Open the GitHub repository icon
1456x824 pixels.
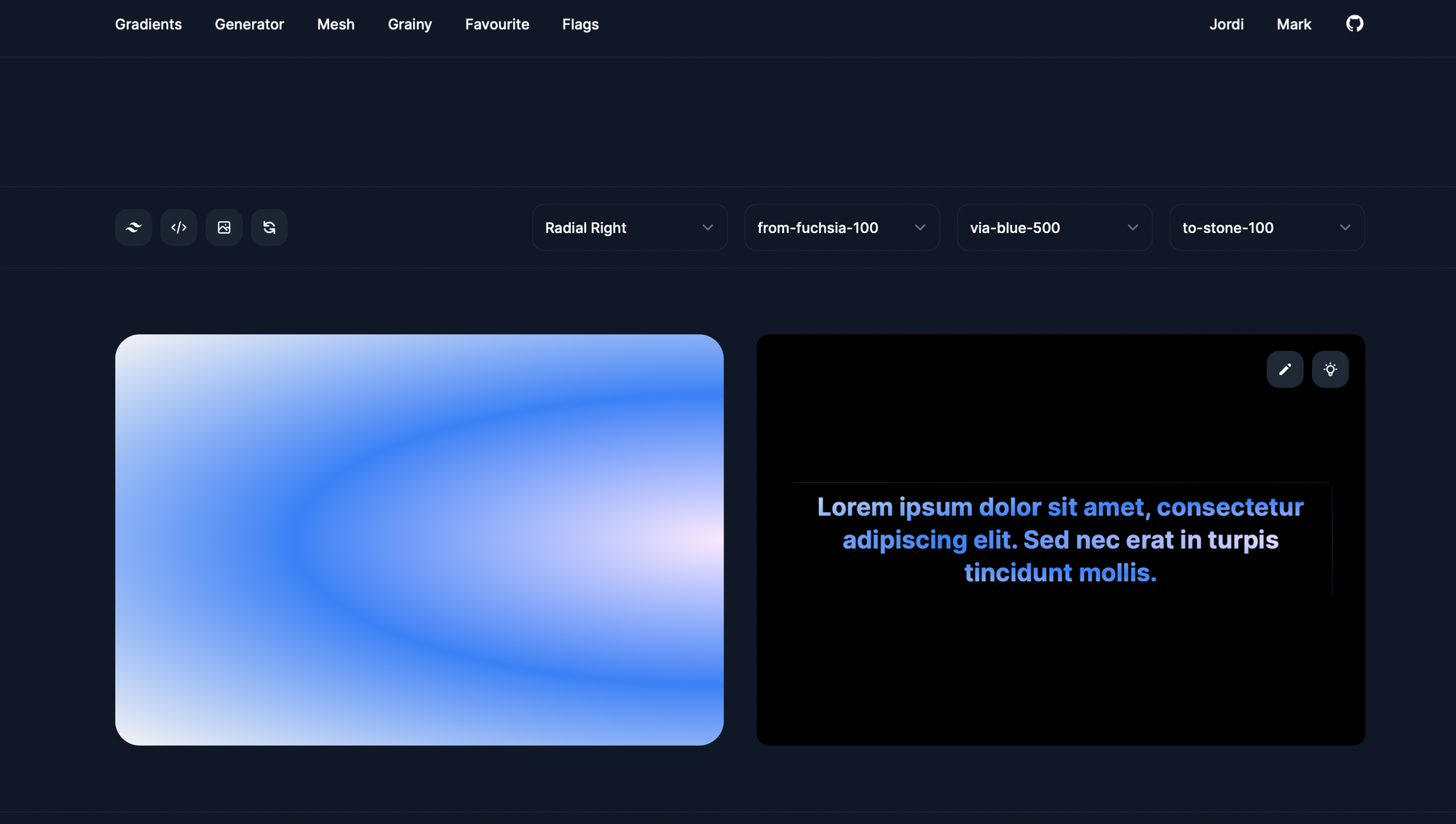pos(1354,24)
